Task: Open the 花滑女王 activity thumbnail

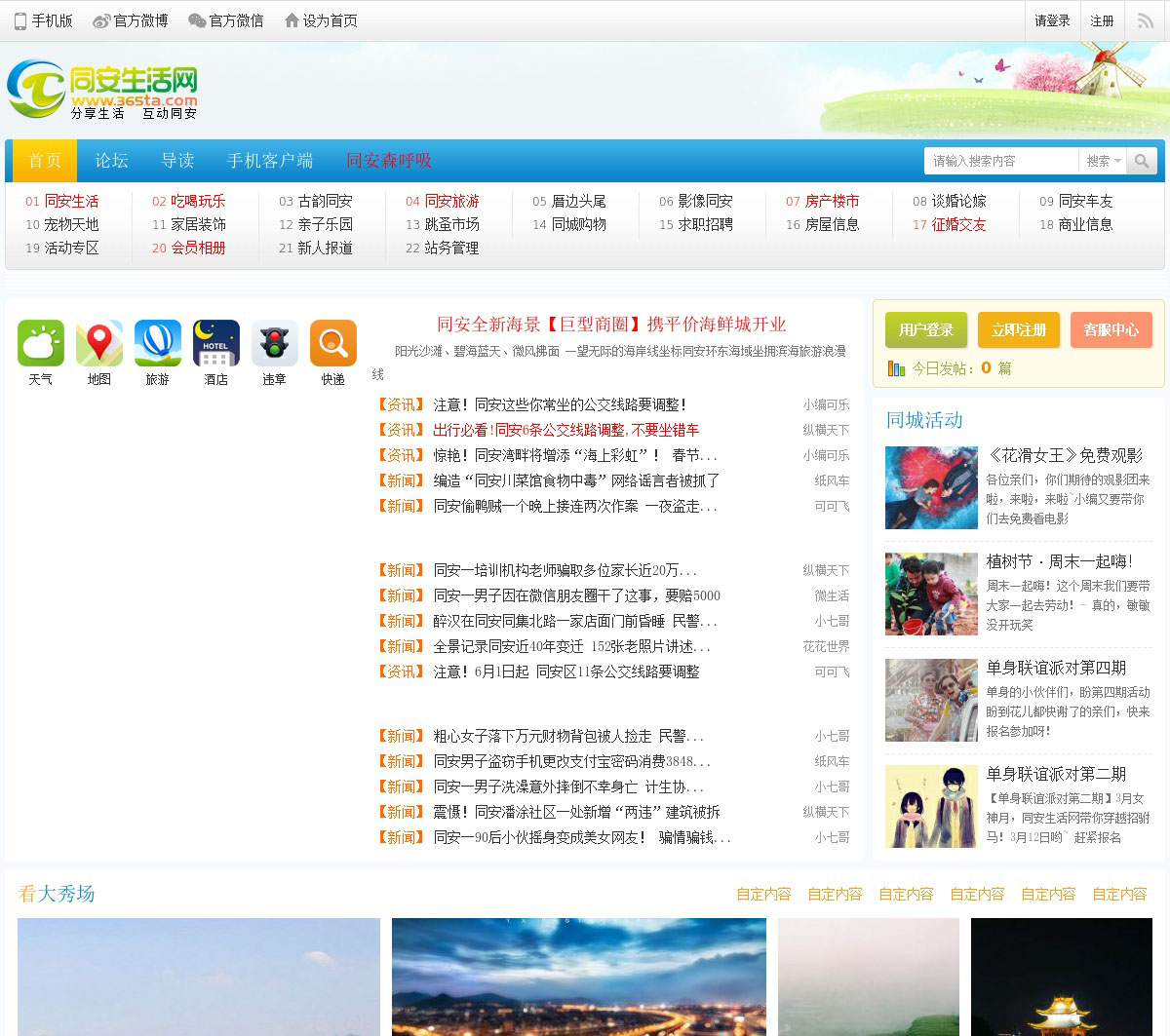Action: [x=931, y=487]
